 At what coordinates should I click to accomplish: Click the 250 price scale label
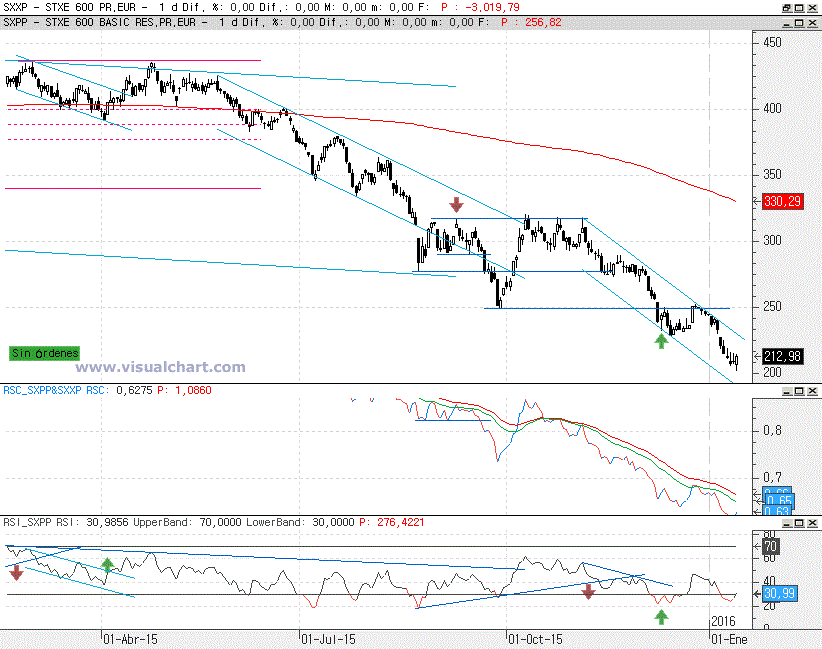[x=772, y=306]
